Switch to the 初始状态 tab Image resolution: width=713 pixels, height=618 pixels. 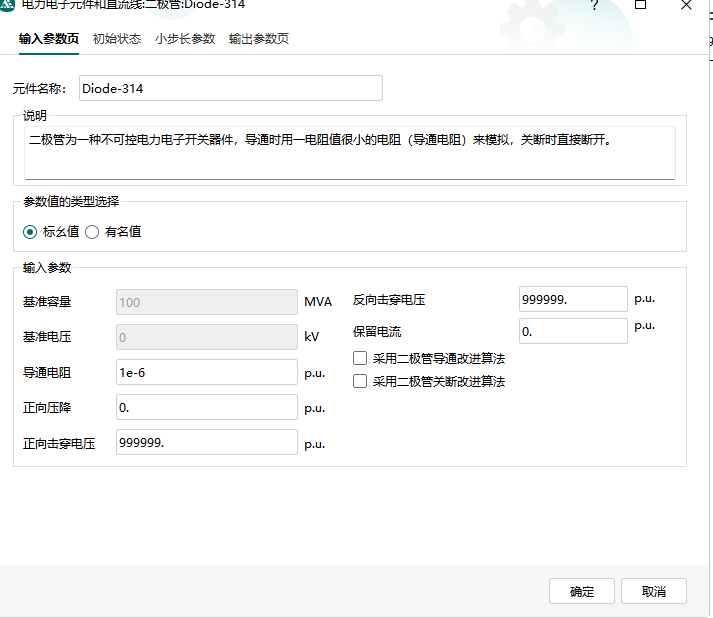(x=116, y=39)
